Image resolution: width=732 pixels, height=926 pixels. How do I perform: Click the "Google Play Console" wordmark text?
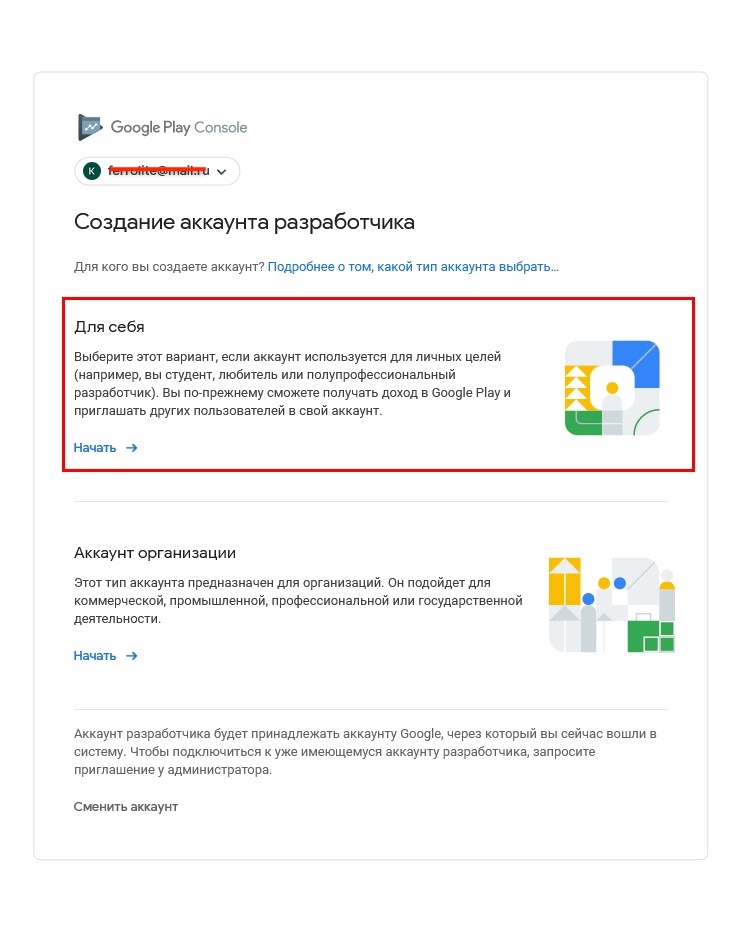click(x=179, y=127)
